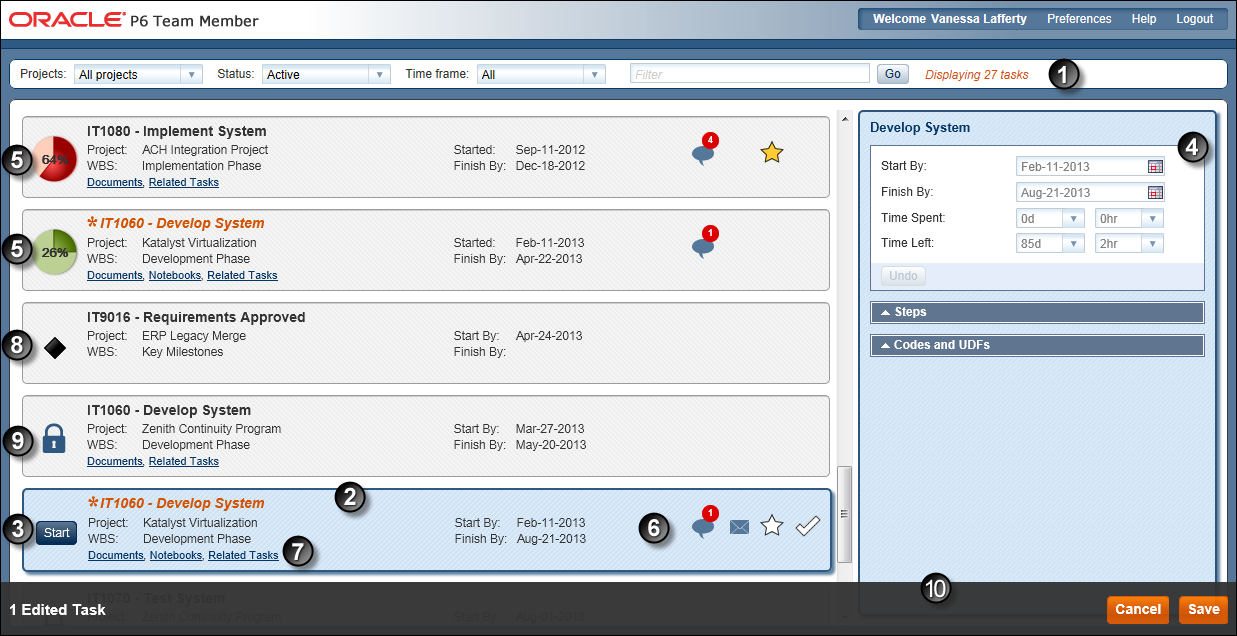Open Related Tasks link on selected task
Image resolution: width=1237 pixels, height=636 pixels.
coord(243,555)
